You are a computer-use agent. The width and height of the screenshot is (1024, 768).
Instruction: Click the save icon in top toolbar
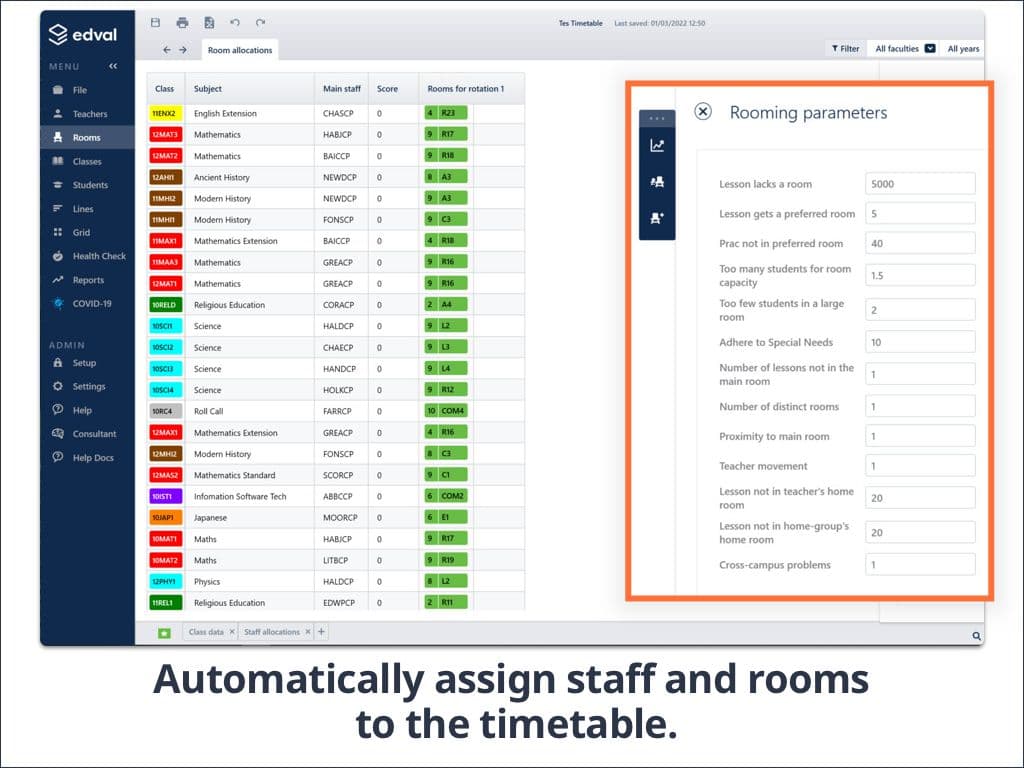click(x=155, y=22)
